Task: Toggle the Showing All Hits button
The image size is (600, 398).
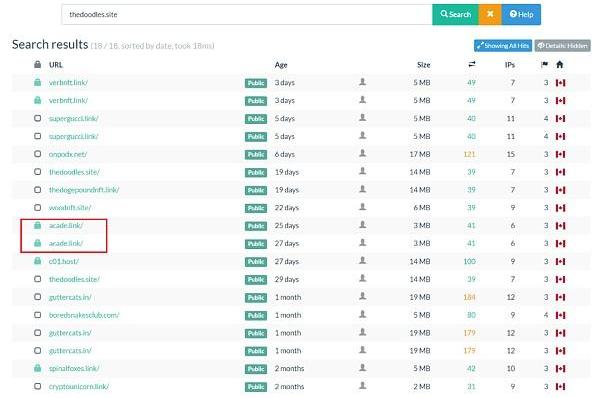Action: point(503,46)
